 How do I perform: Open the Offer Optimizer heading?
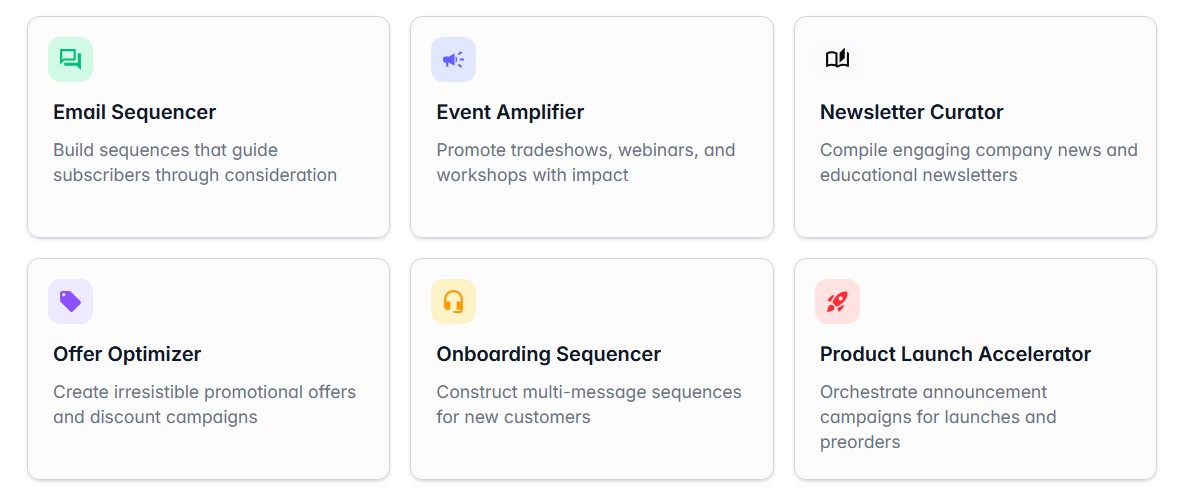[127, 354]
